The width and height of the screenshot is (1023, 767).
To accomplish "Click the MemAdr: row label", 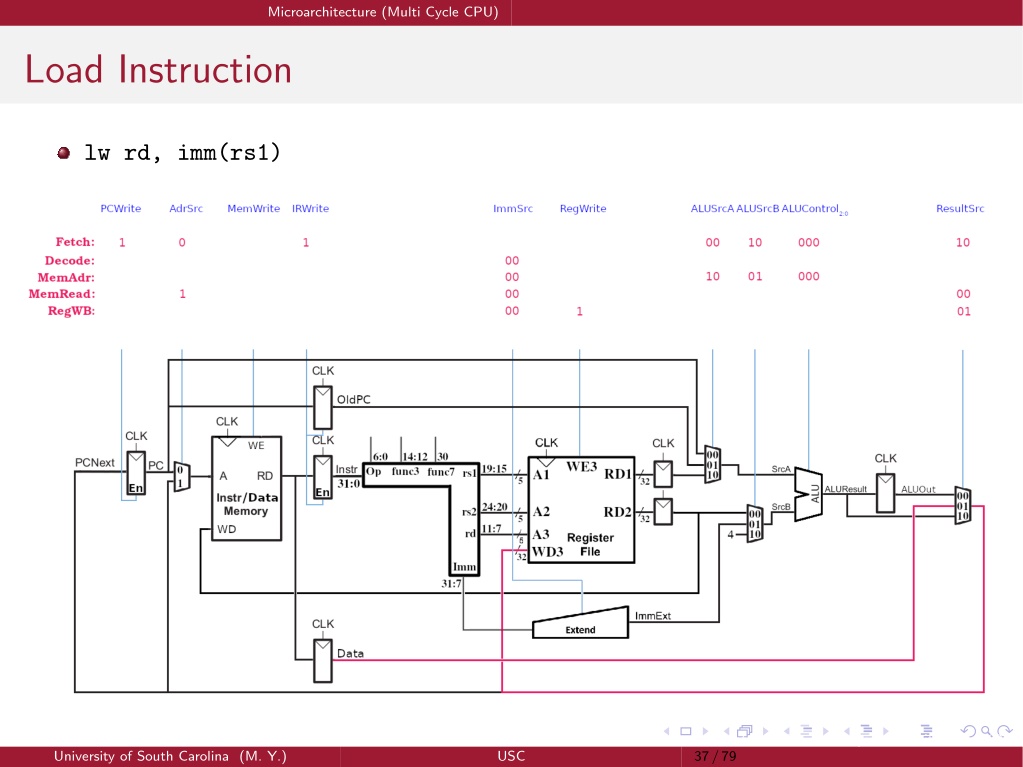I will point(66,277).
